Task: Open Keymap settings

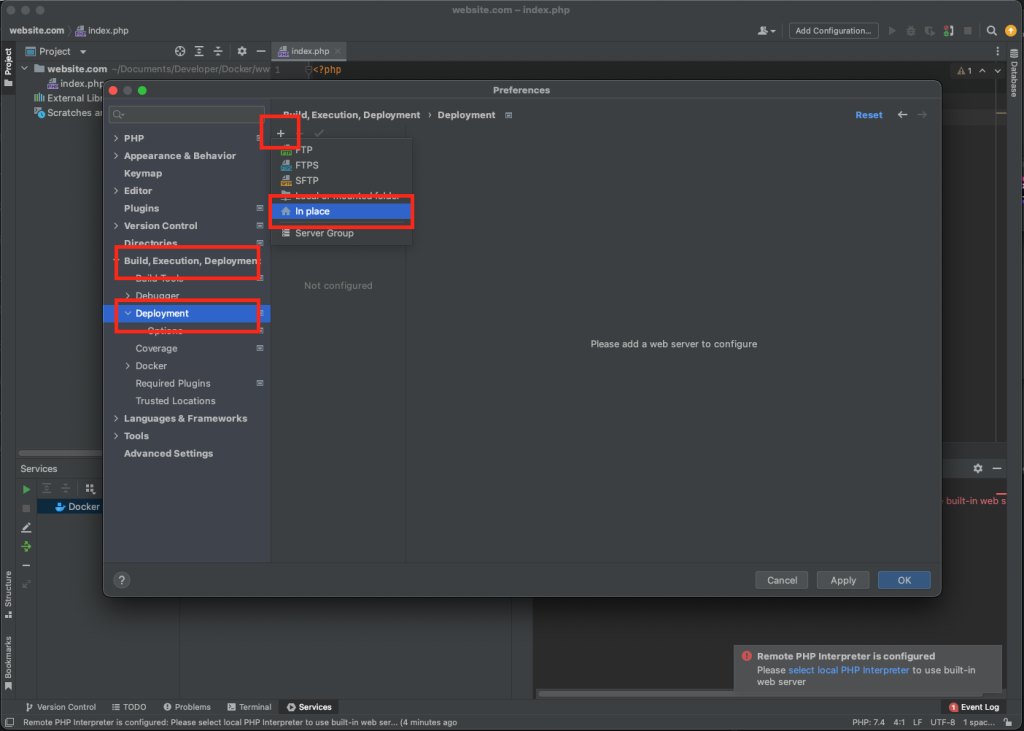Action: tap(143, 173)
